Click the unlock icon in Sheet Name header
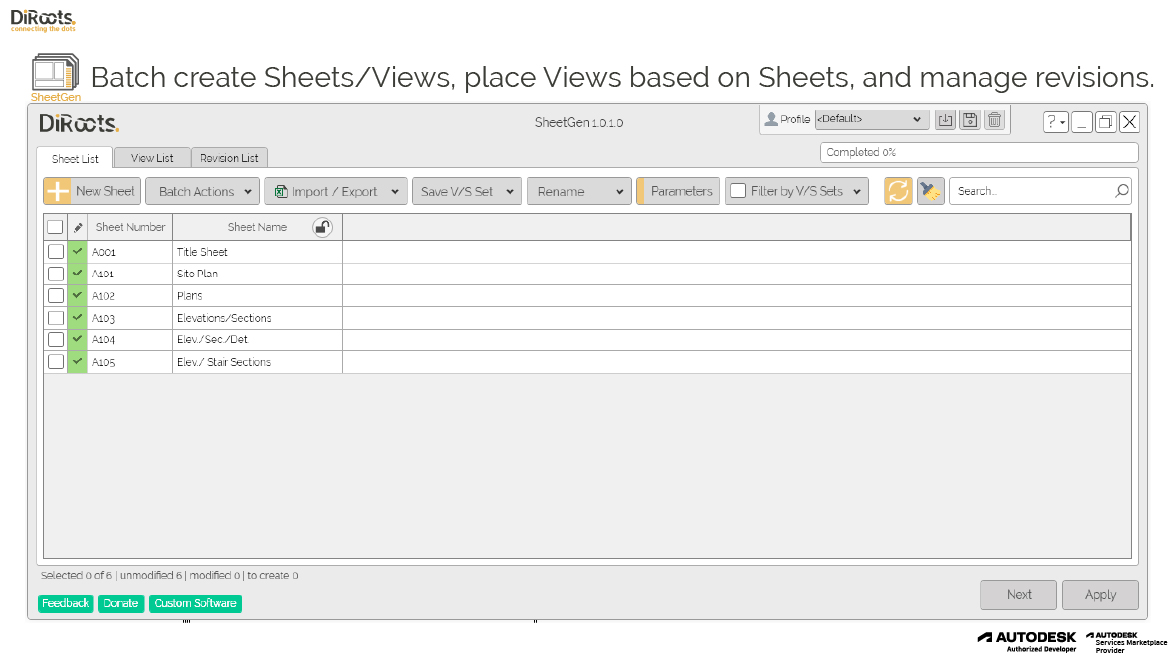Image resolution: width=1176 pixels, height=662 pixels. pyautogui.click(x=322, y=227)
